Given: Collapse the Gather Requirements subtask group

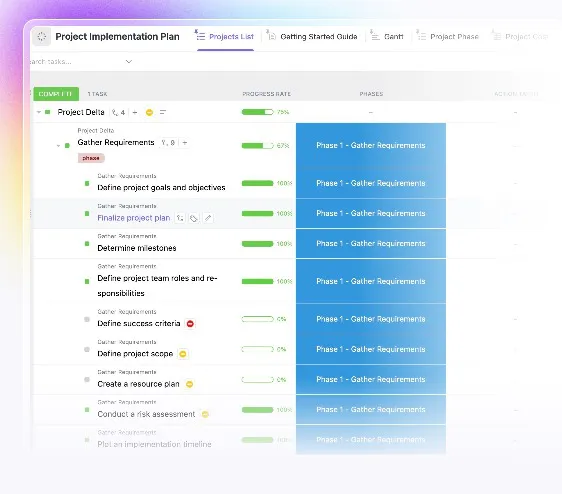Looking at the screenshot, I should tap(58, 146).
